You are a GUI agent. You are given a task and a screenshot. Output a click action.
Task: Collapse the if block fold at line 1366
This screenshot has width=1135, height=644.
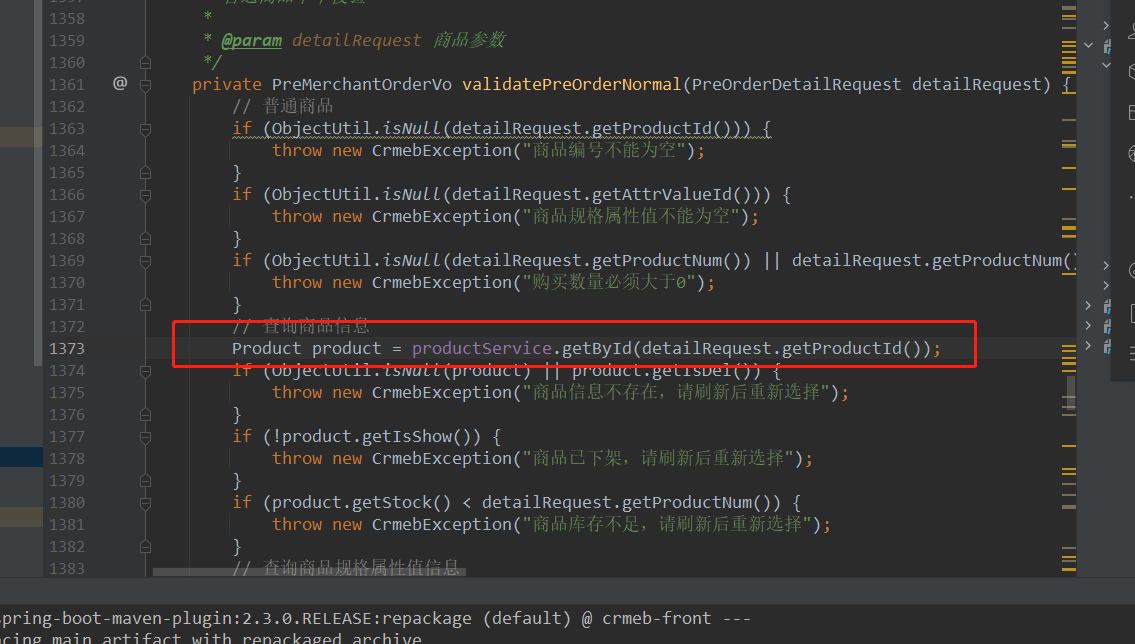click(145, 195)
